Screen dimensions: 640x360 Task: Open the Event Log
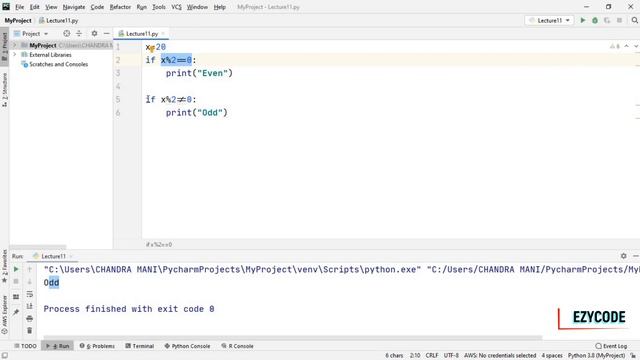point(611,346)
